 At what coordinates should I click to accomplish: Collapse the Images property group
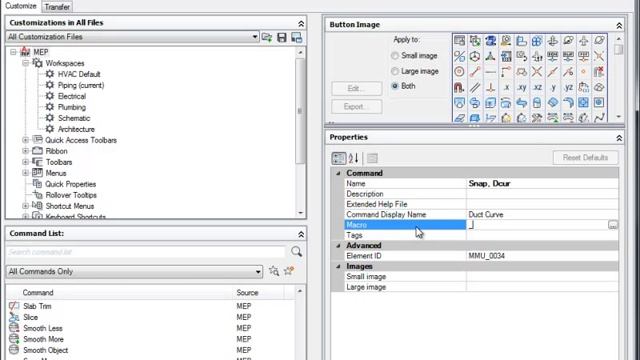click(x=338, y=266)
